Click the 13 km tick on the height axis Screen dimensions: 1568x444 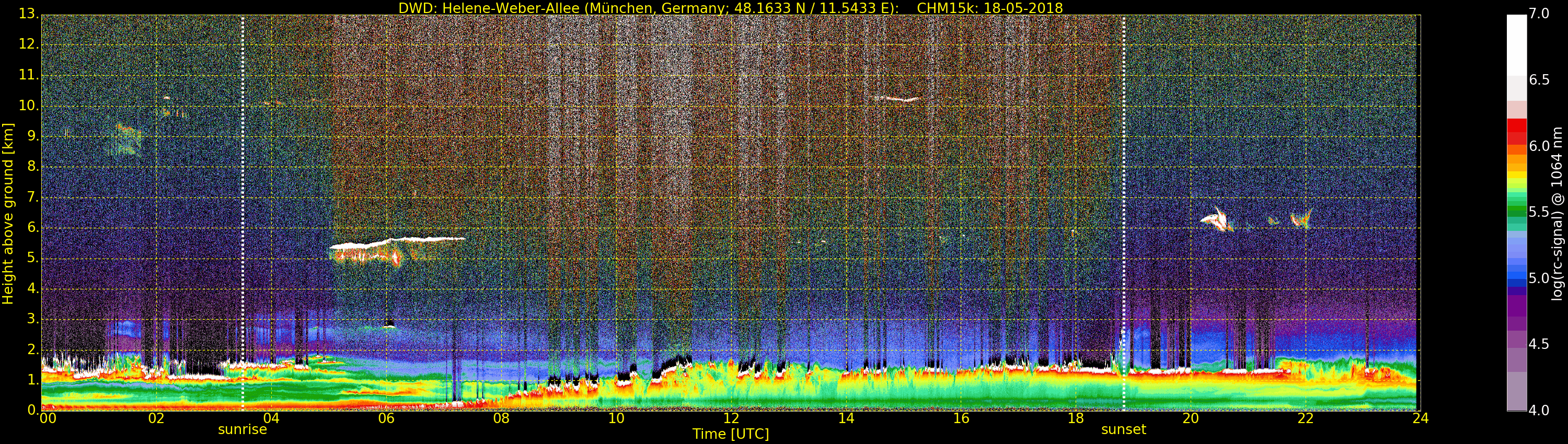[x=27, y=14]
